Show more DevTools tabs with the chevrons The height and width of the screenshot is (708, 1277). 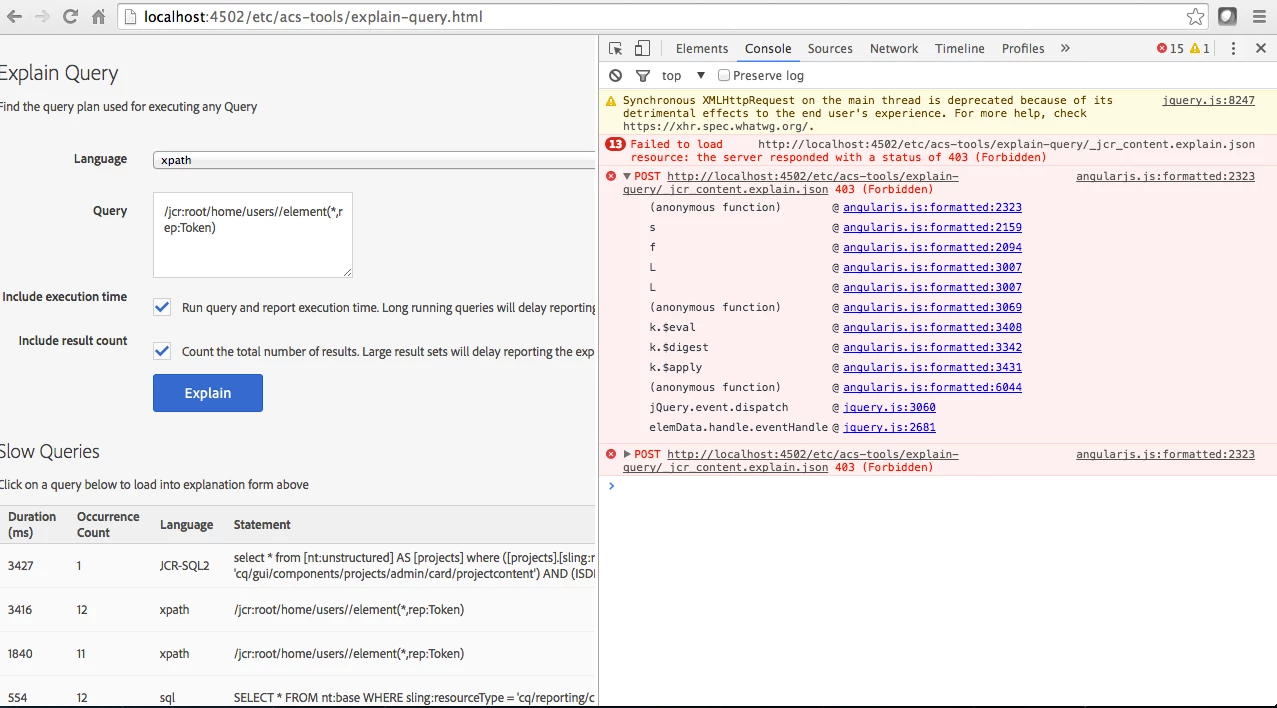pos(1065,48)
